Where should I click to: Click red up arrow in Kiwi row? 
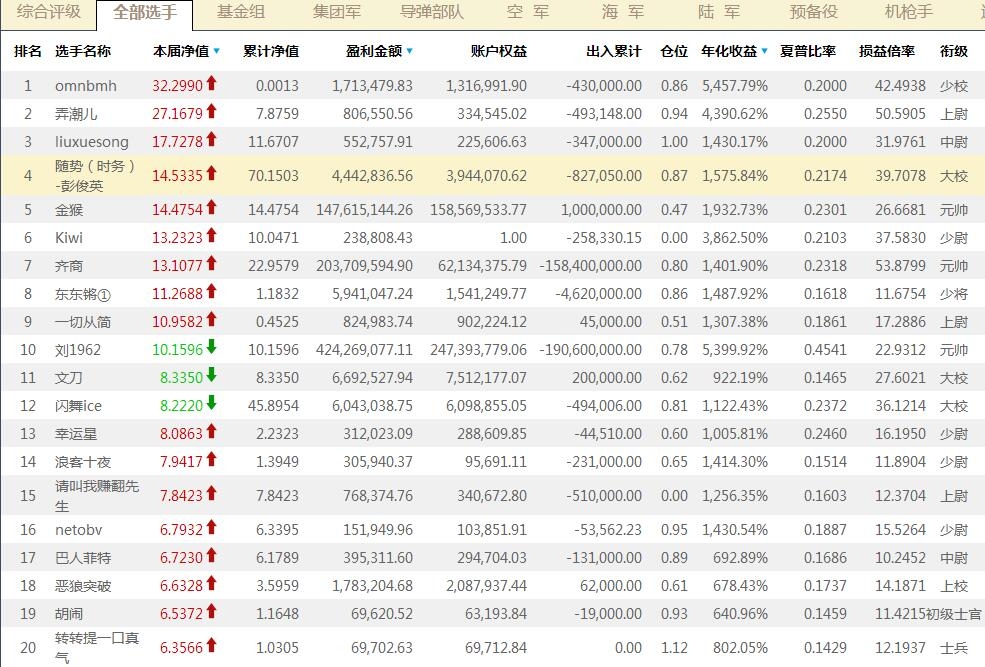click(212, 237)
